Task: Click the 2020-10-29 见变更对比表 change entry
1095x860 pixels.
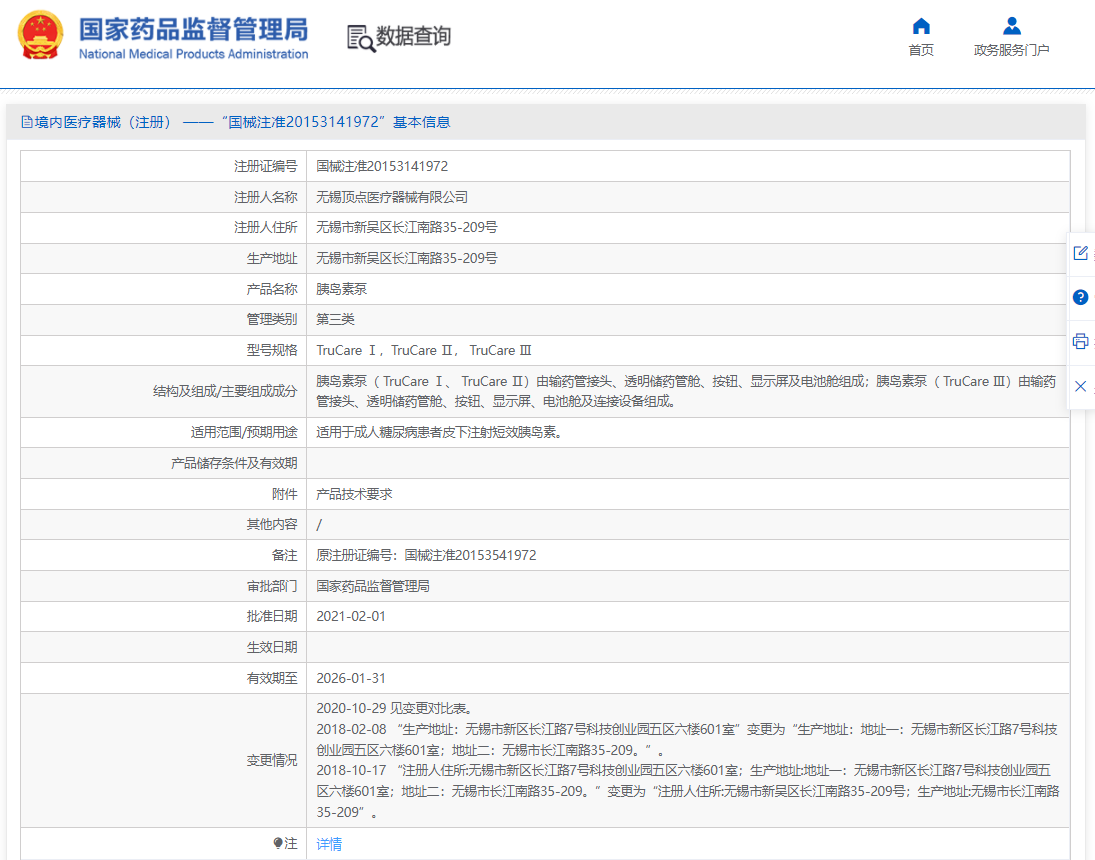Action: tap(394, 708)
